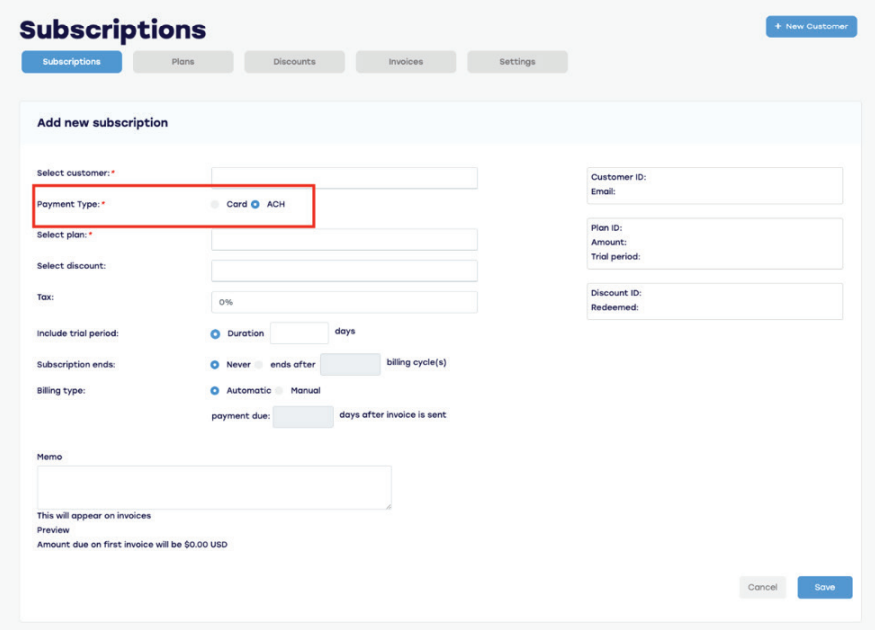Switch to the Plans tab
Image resolution: width=875 pixels, height=630 pixels.
[182, 61]
